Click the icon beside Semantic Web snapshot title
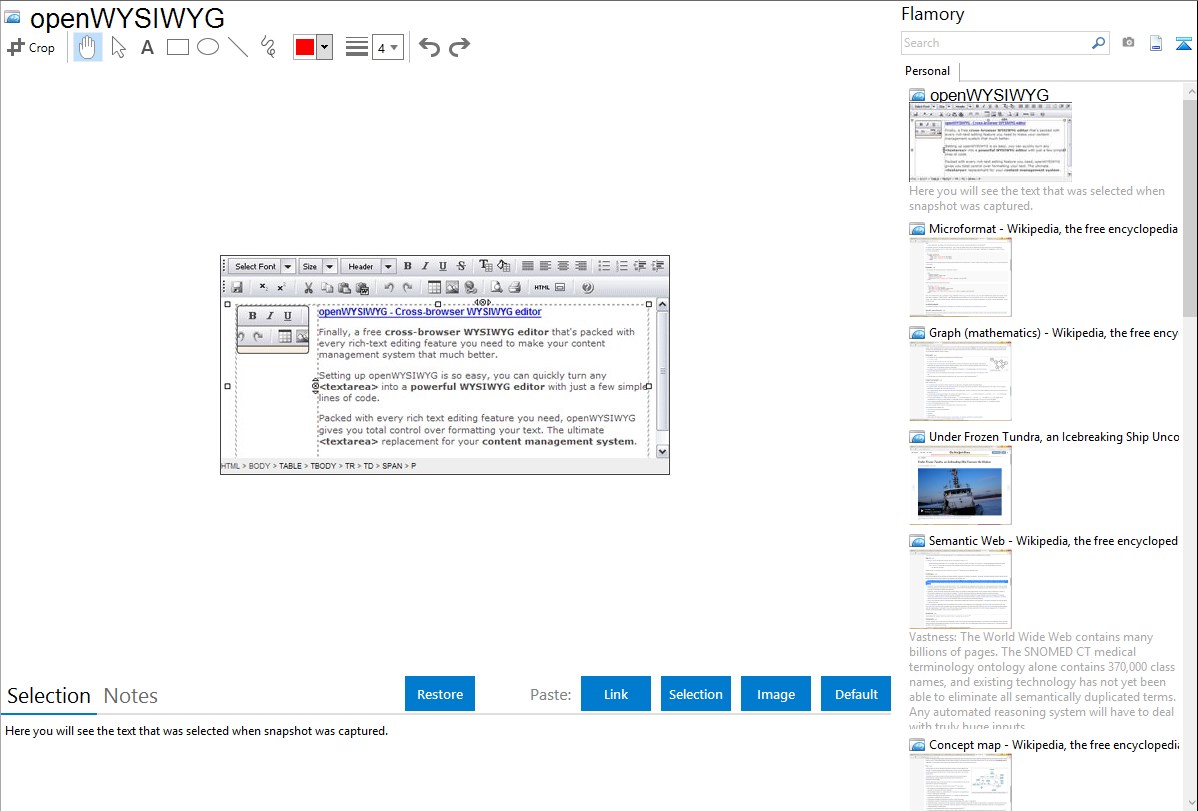This screenshot has width=1198, height=811. [917, 541]
